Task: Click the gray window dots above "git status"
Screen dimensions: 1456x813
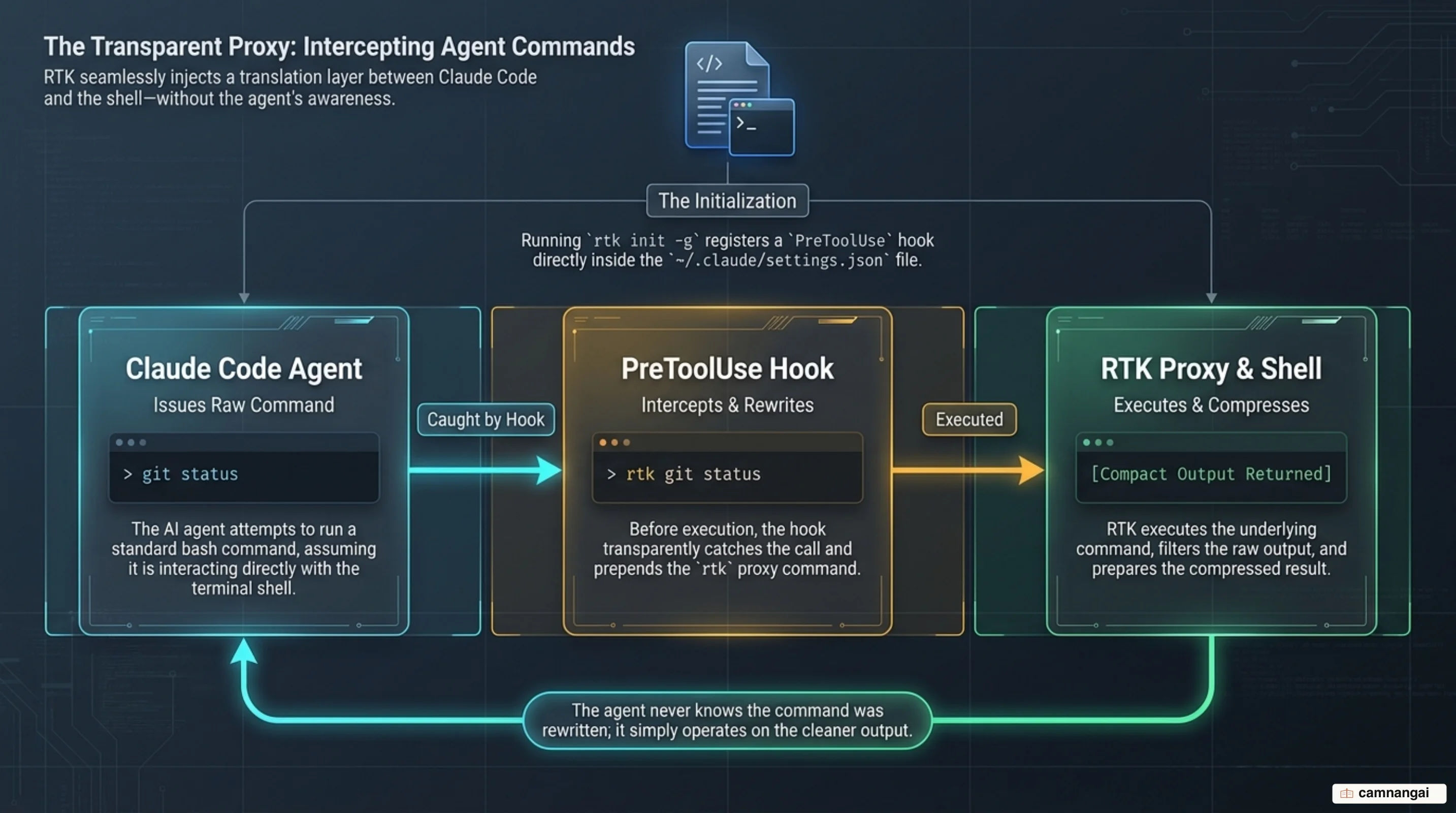Action: point(131,443)
